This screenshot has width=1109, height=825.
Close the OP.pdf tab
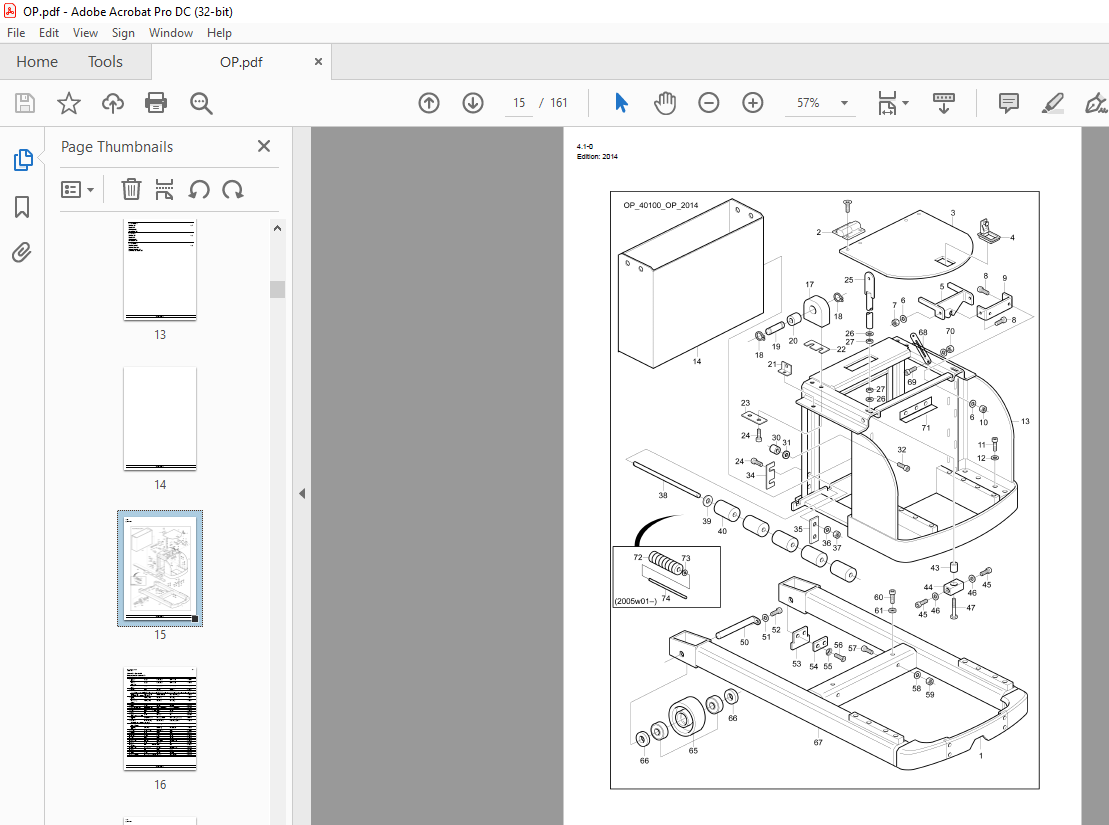tap(318, 62)
